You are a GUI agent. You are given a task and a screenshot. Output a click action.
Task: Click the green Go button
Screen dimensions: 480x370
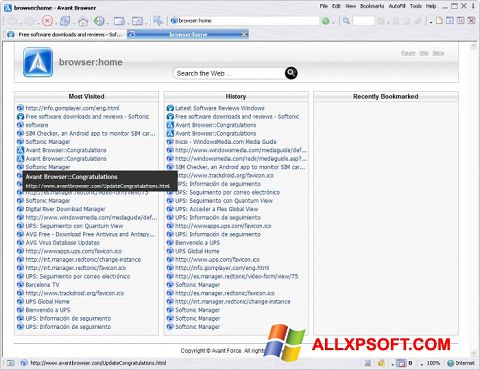tap(325, 21)
